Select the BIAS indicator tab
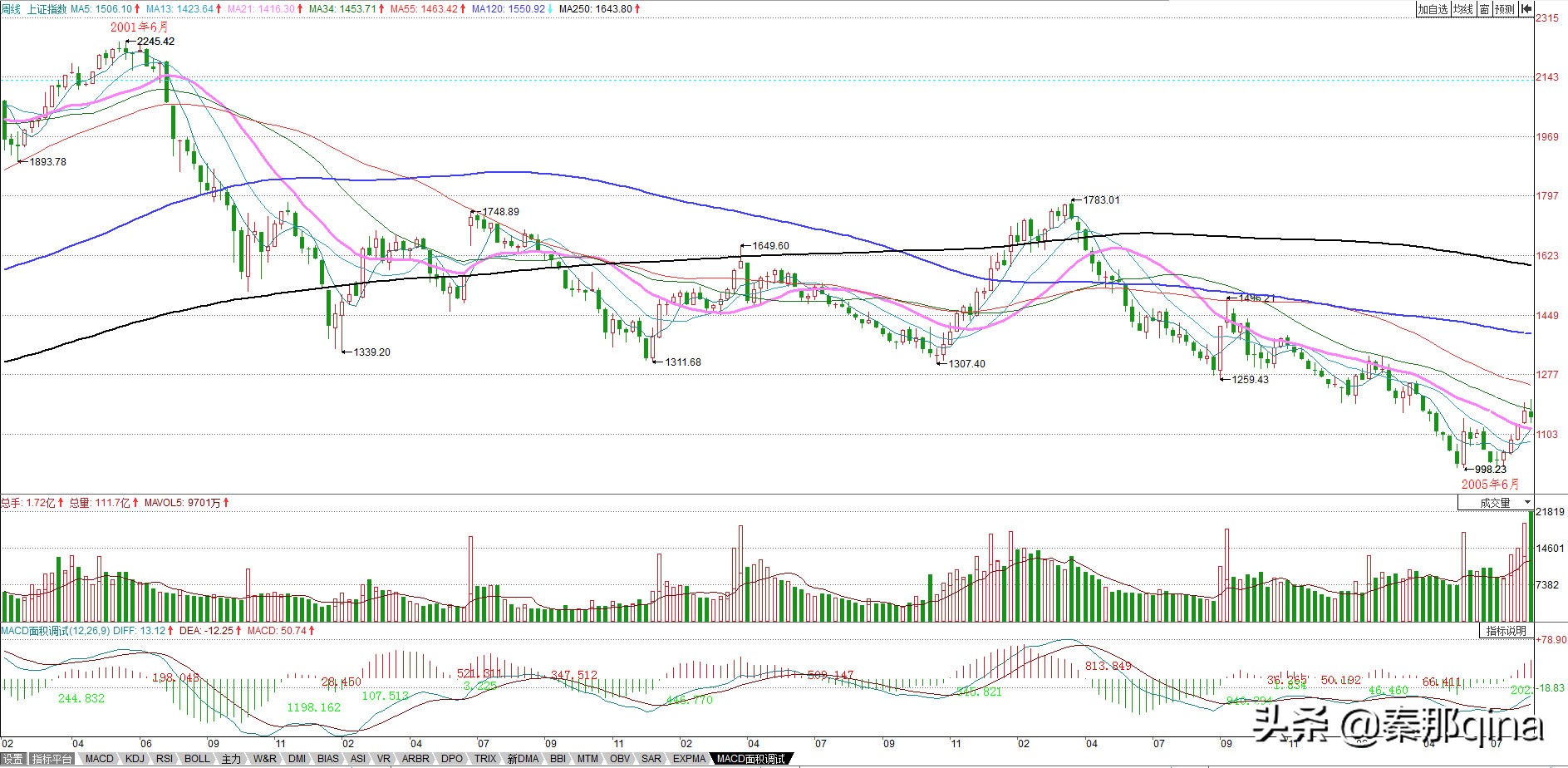Viewport: 1568px width, 768px height. pos(328,759)
